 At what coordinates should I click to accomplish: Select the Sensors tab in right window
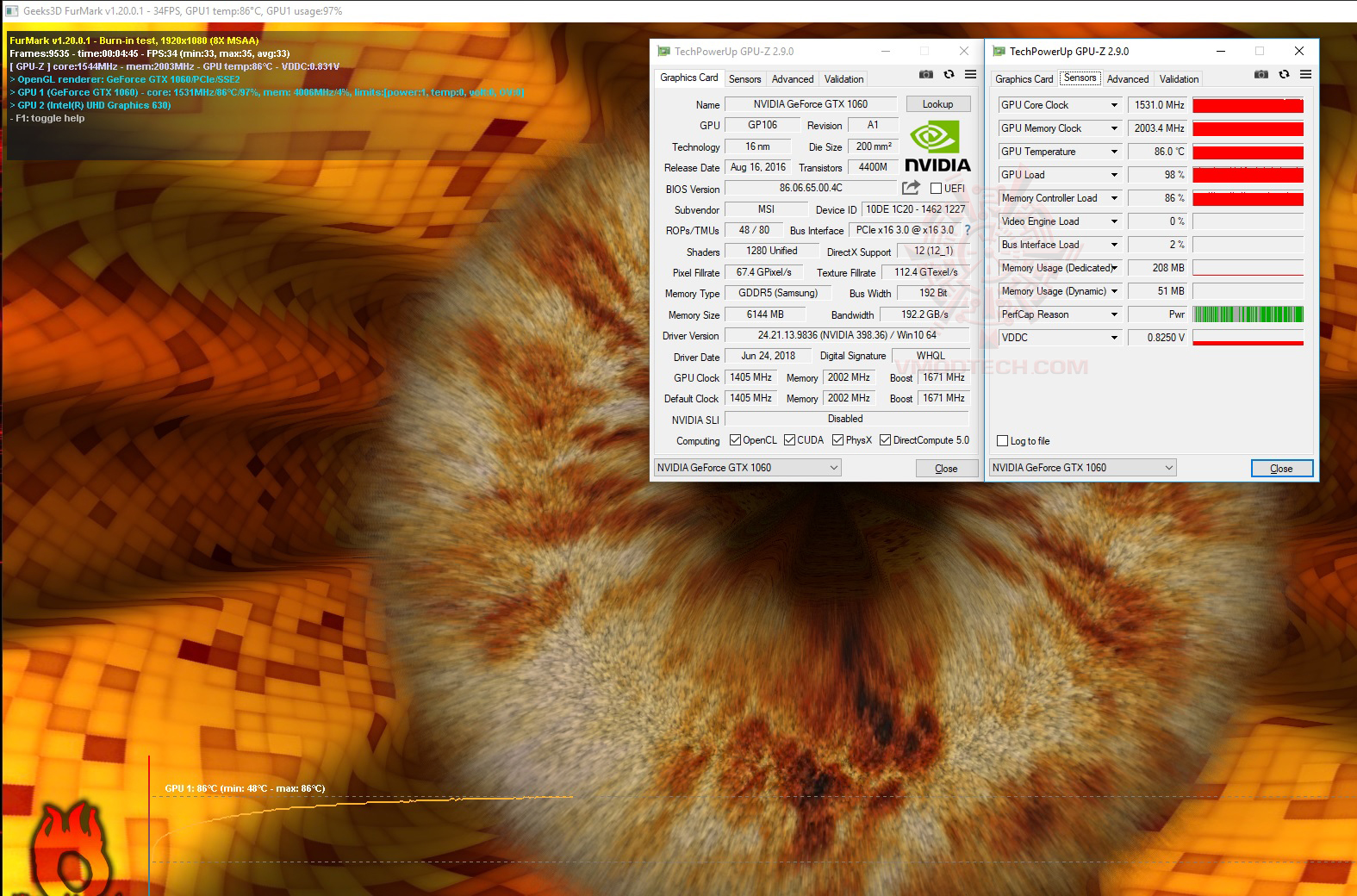pos(1080,78)
